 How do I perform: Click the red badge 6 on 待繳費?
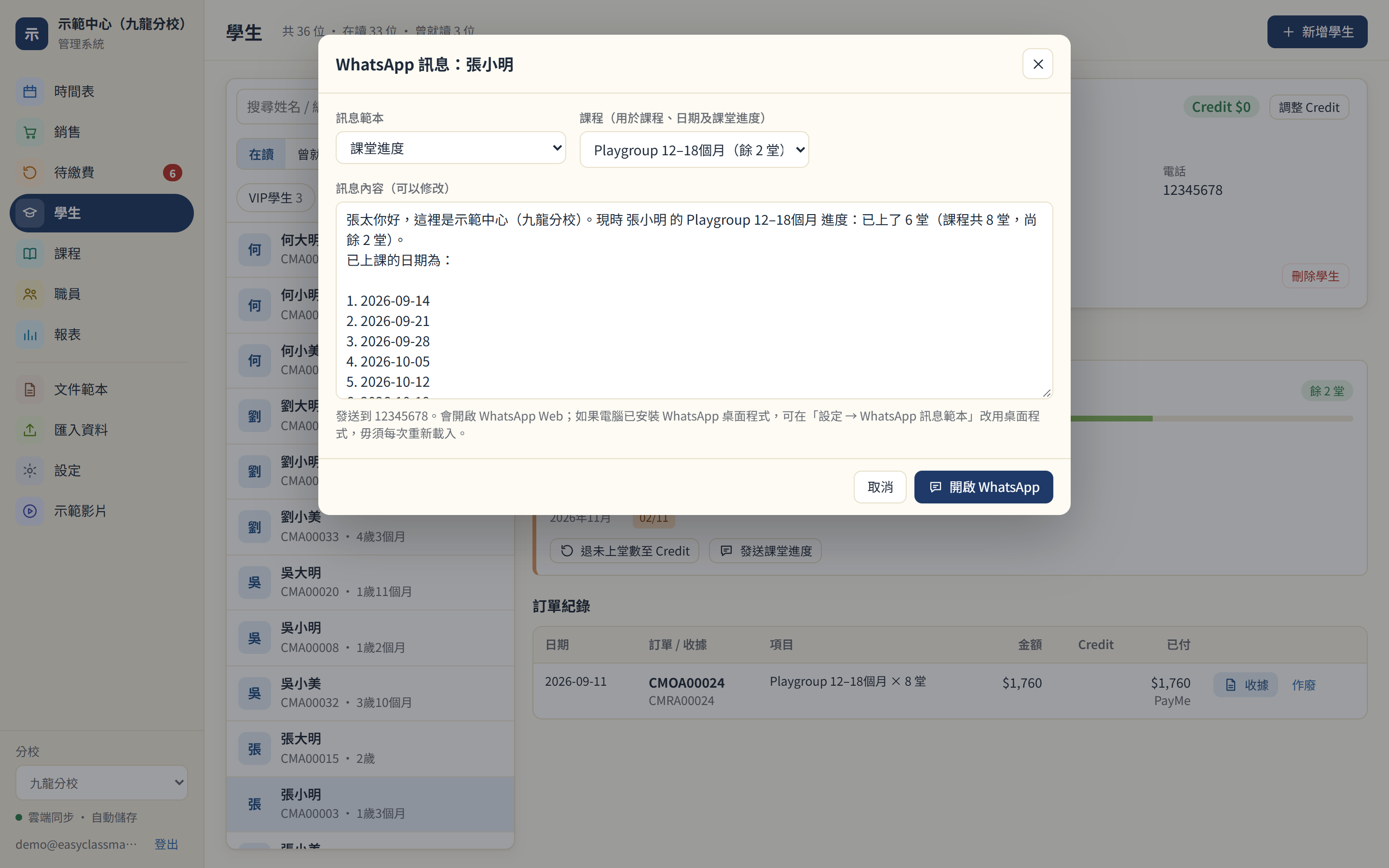[172, 173]
